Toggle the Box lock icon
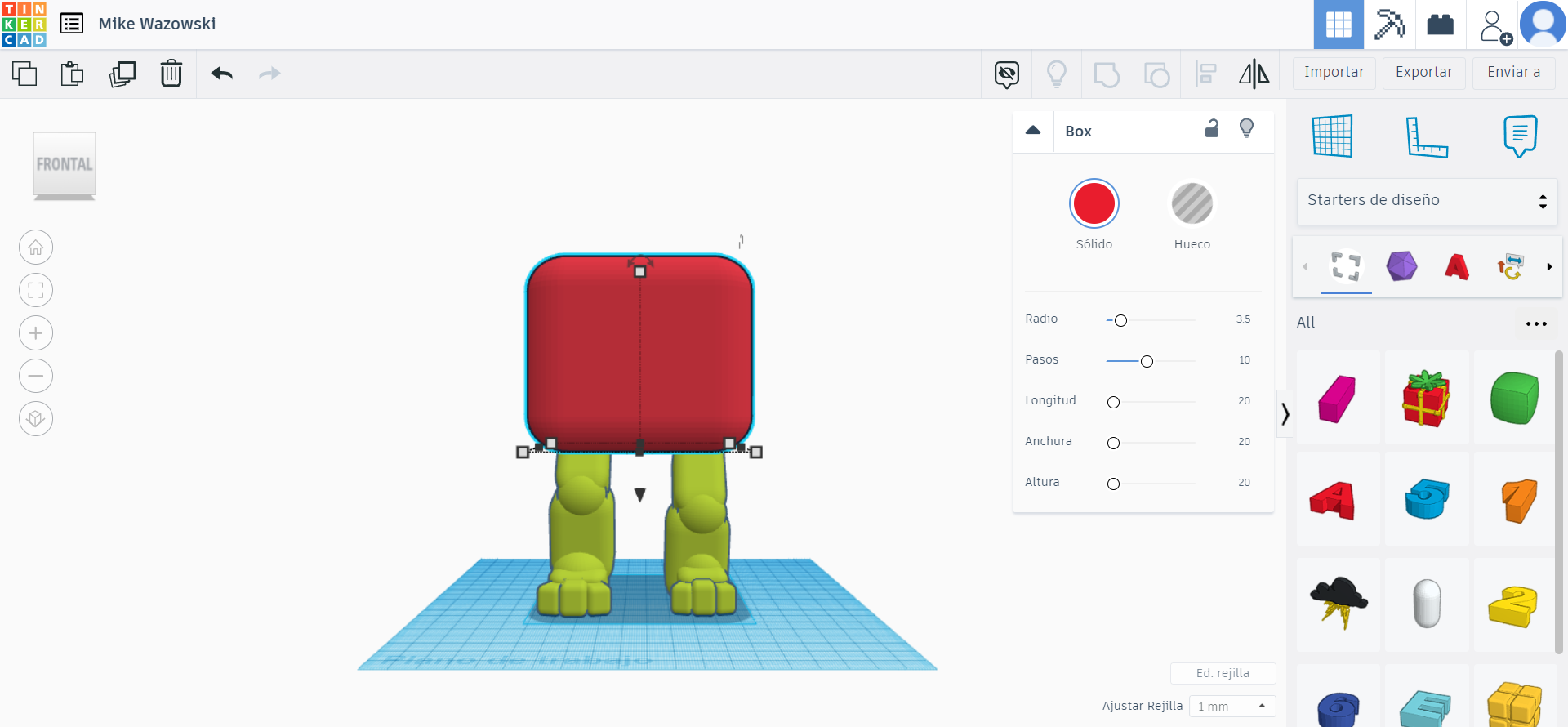The height and width of the screenshot is (727, 1568). point(1212,128)
